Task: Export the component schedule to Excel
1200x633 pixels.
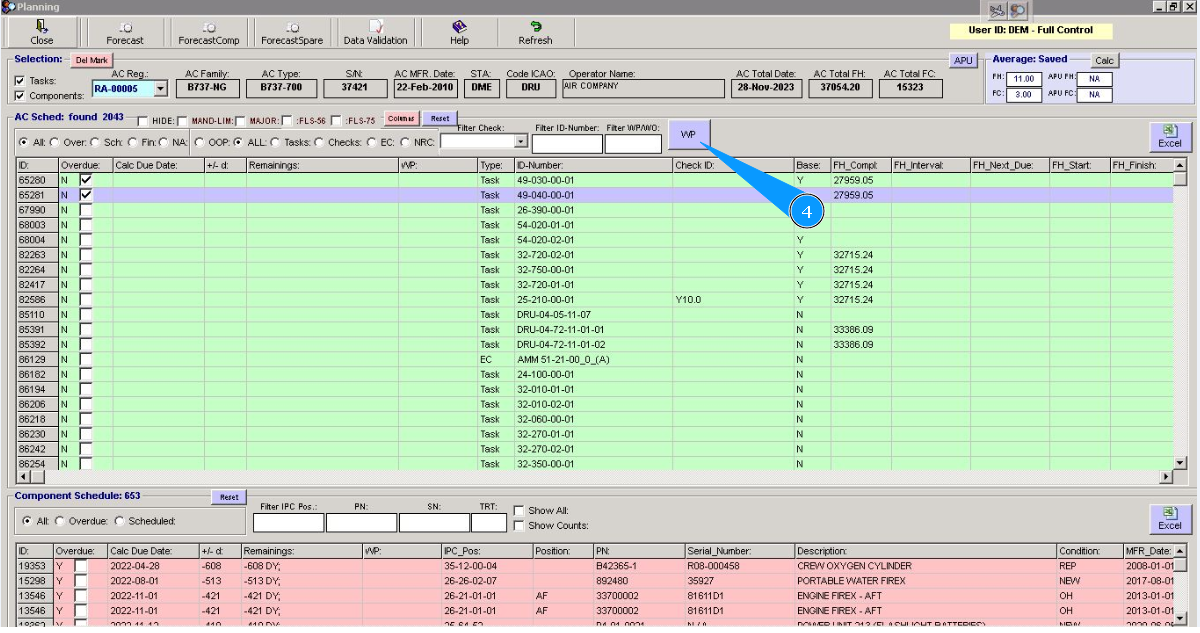Action: point(1169,518)
